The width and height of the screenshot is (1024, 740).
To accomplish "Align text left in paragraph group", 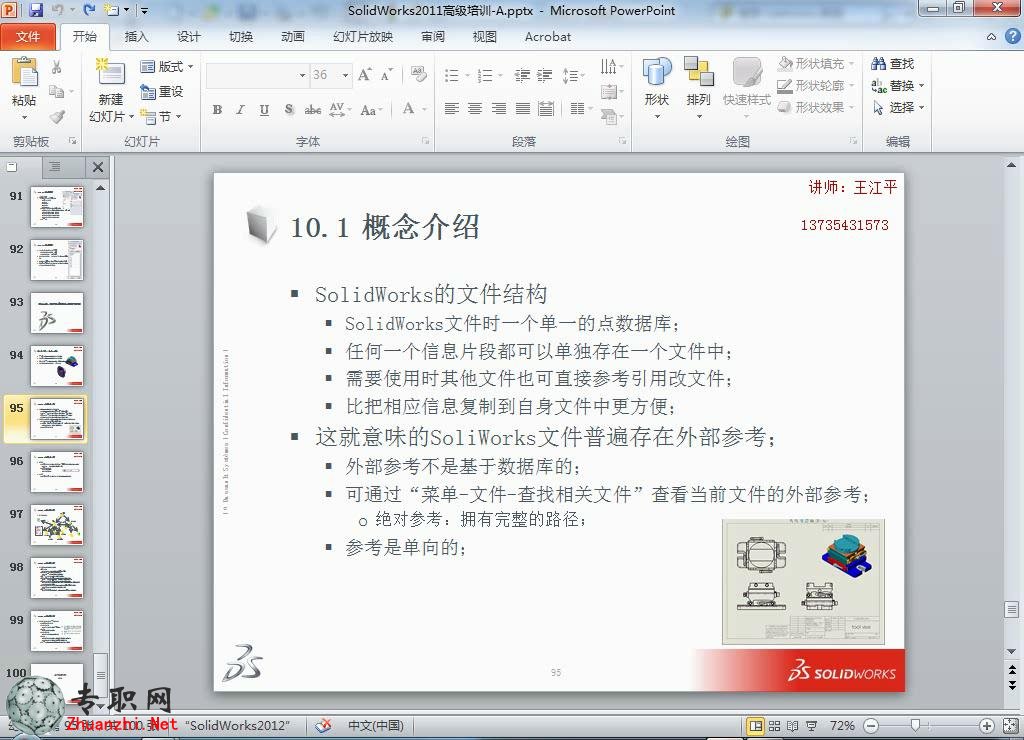I will (451, 108).
